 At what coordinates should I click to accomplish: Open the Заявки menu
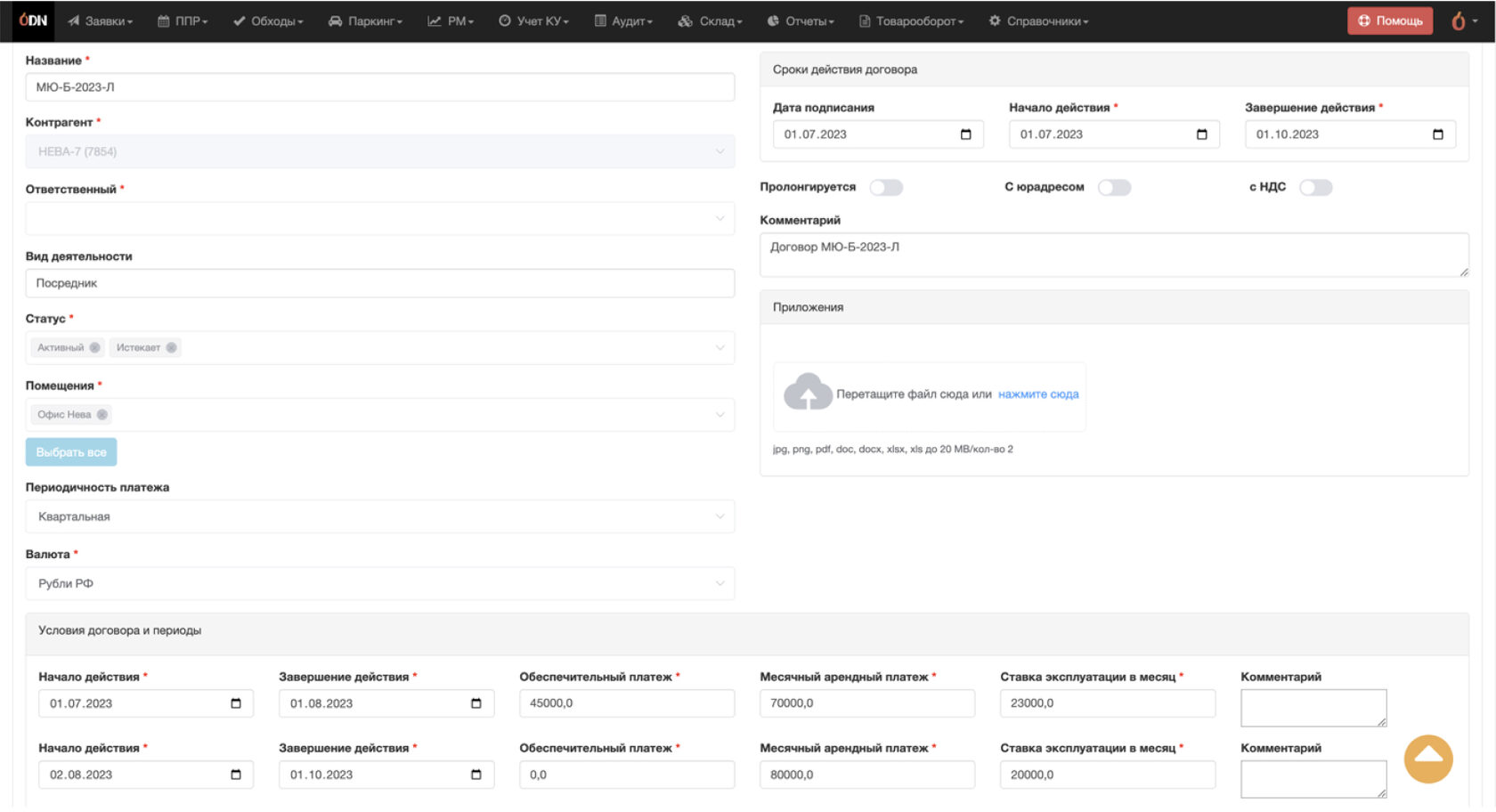tap(101, 20)
